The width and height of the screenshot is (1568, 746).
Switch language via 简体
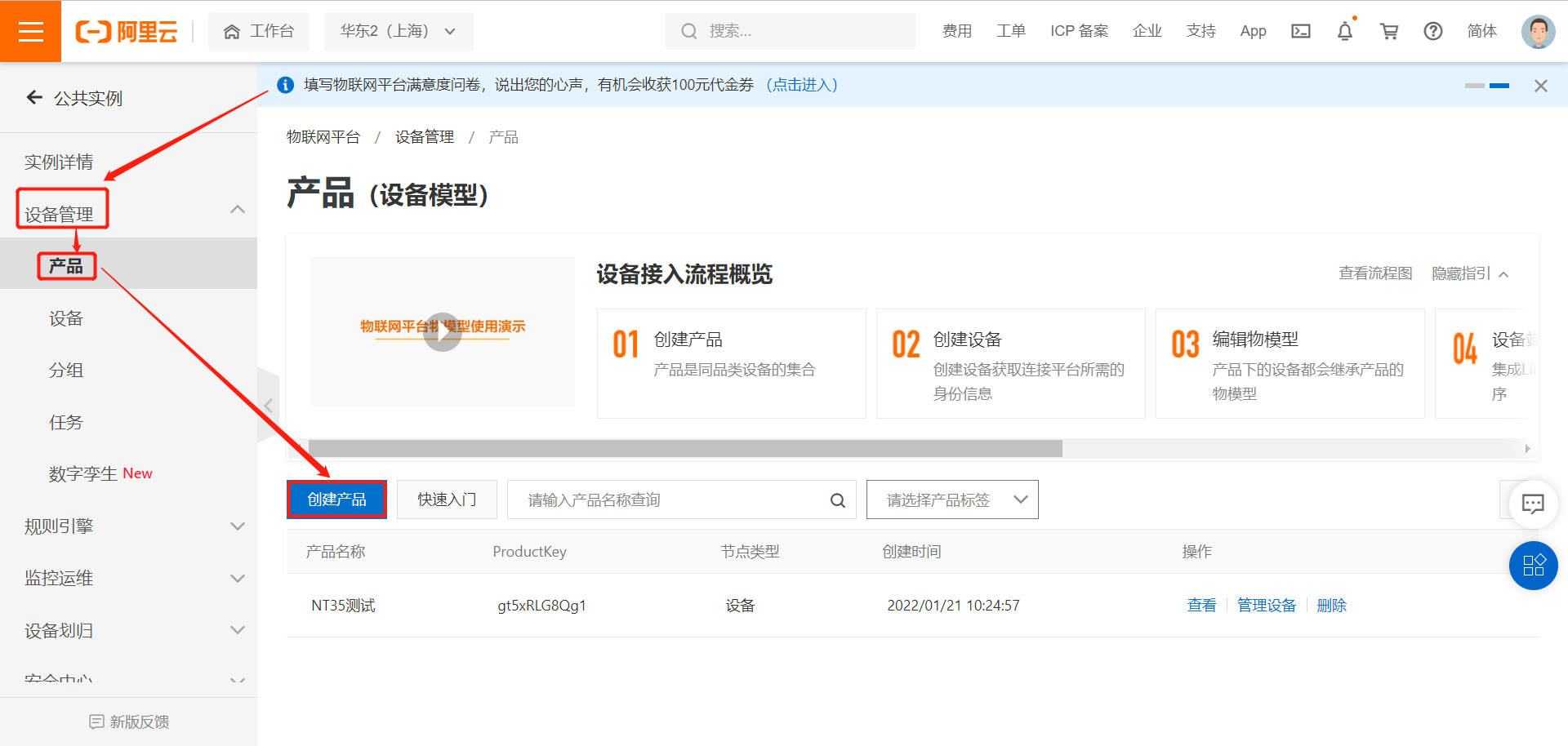pos(1481,31)
